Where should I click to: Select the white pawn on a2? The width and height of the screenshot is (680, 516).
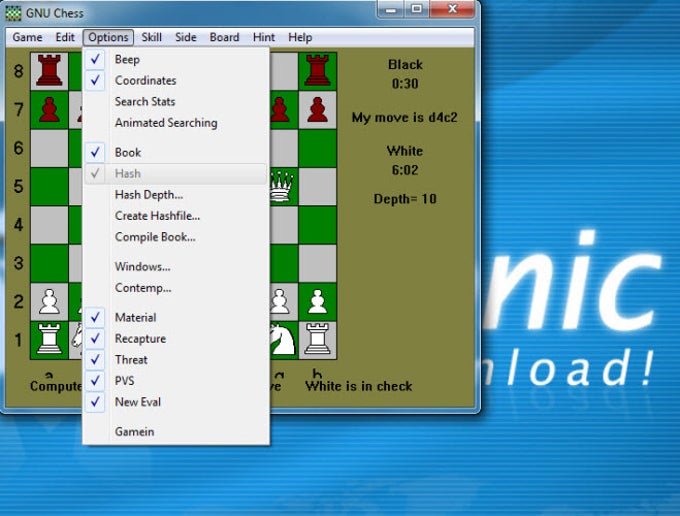point(49,302)
